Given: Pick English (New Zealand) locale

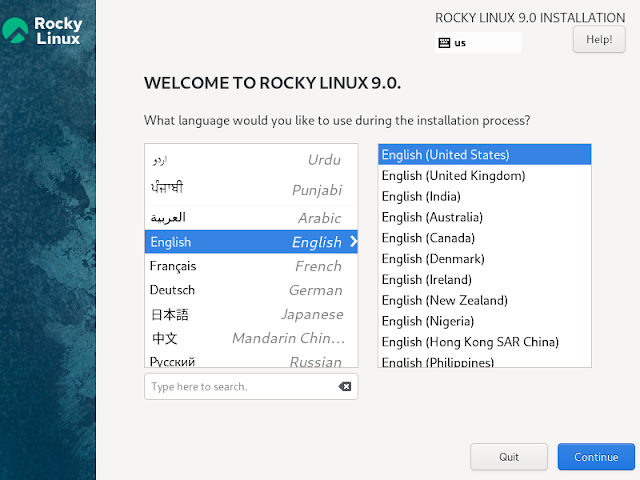Looking at the screenshot, I should (x=484, y=300).
